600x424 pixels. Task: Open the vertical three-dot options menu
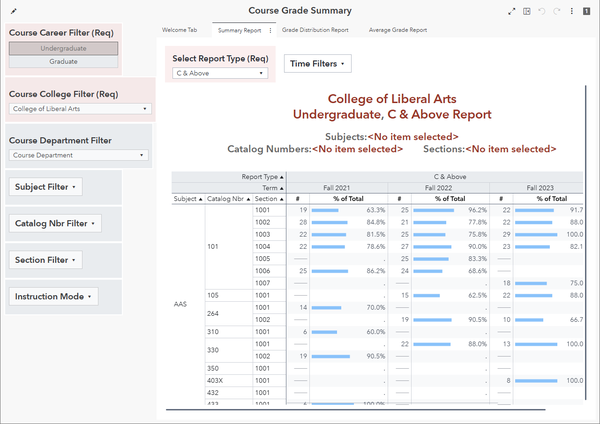click(572, 11)
